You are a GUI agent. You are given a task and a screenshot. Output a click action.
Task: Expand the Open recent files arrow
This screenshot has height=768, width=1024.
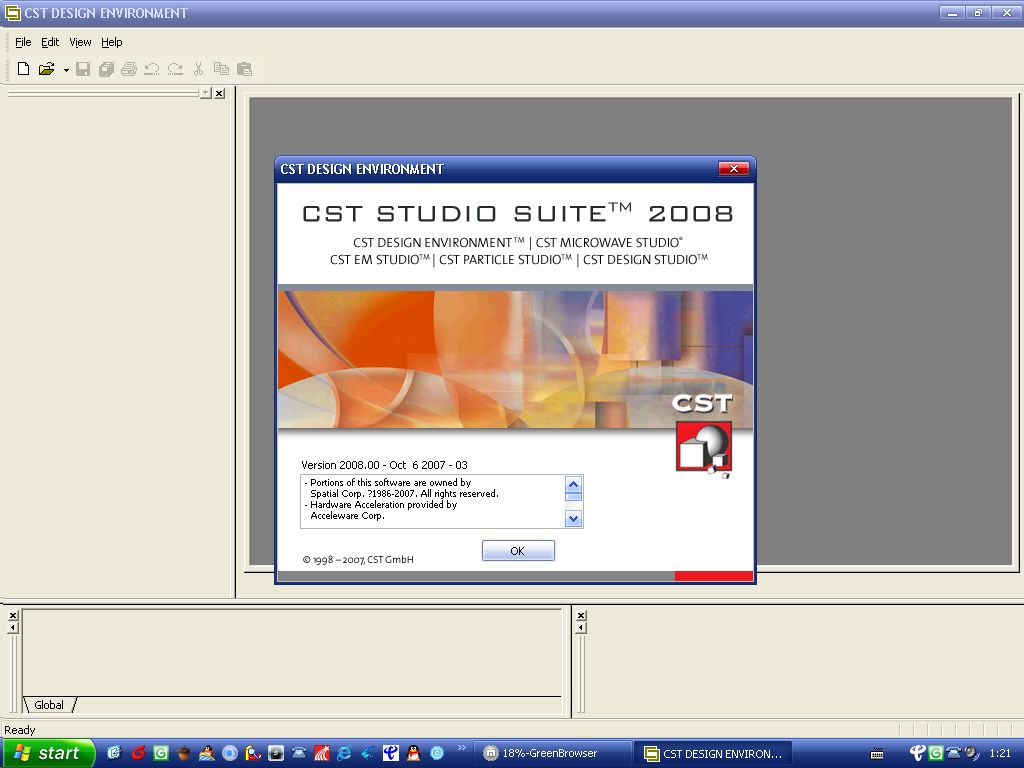pyautogui.click(x=66, y=69)
